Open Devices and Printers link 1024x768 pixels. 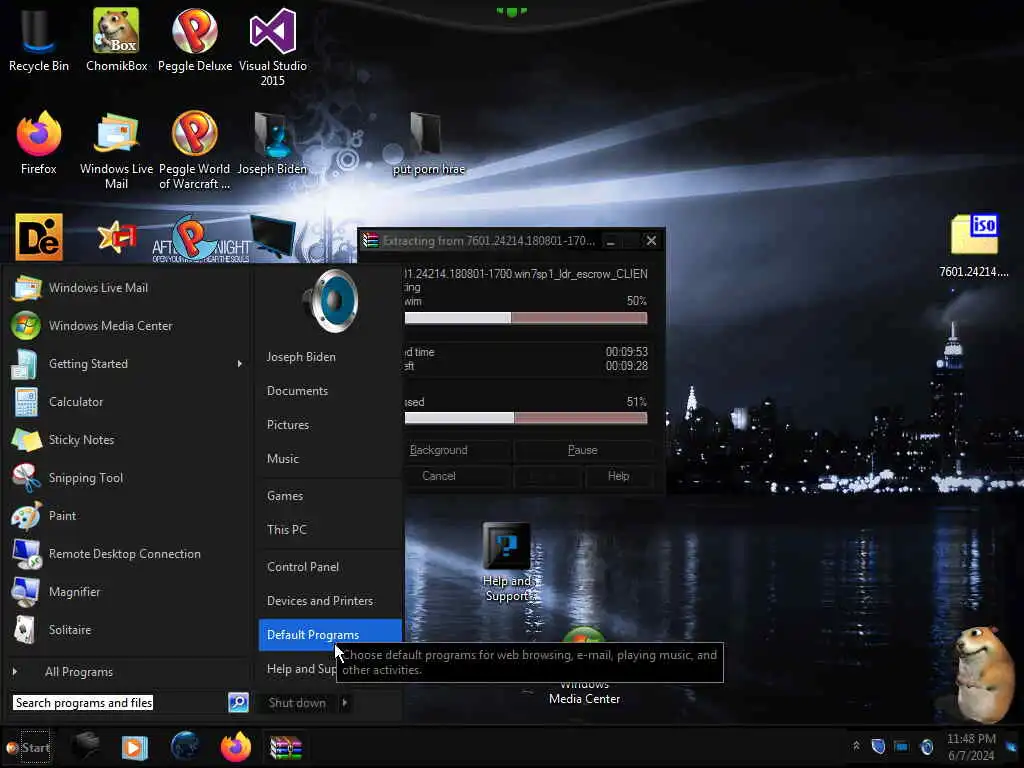click(330, 601)
